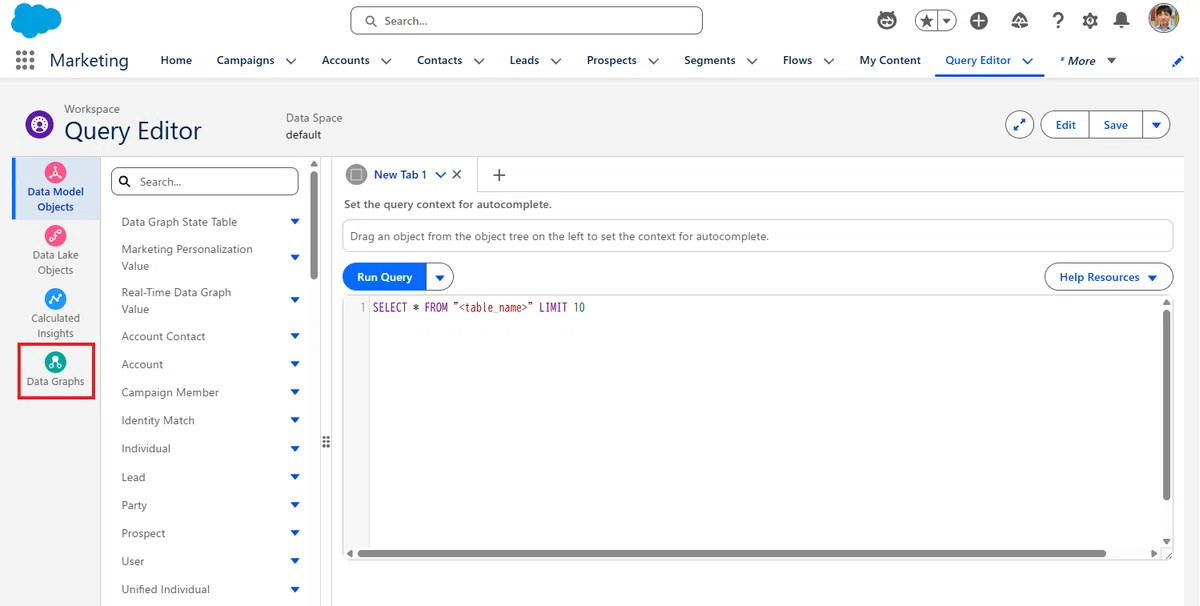Click the query context drop field
1200x606 pixels.
[757, 236]
